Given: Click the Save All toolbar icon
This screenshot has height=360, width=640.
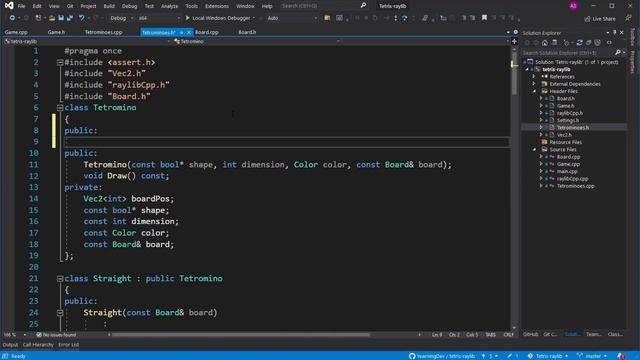Looking at the screenshot, I should [x=70, y=18].
